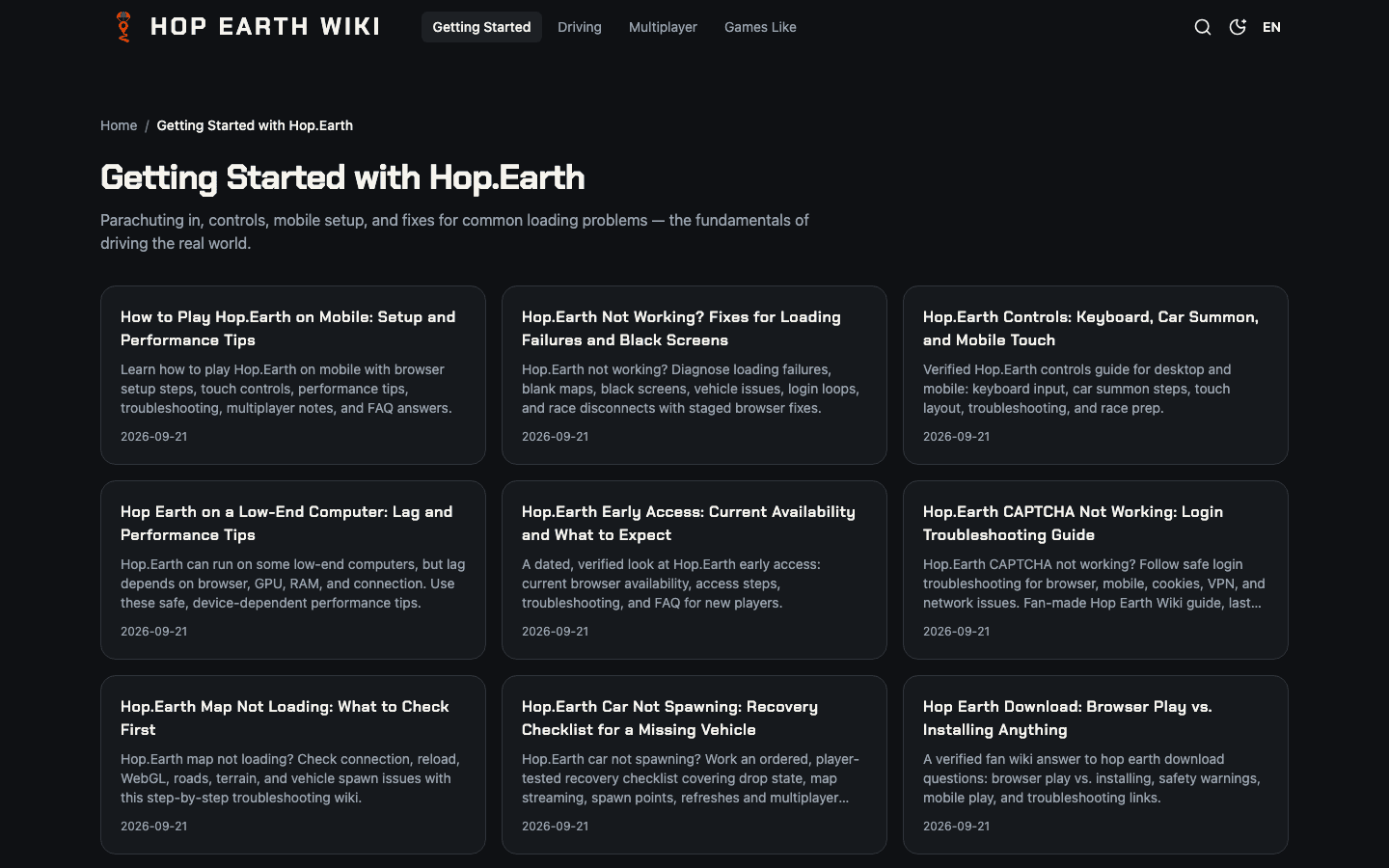The width and height of the screenshot is (1389, 868).
Task: Click the 'Verified Hop.Earth controls guide' description
Action: coord(1077,389)
